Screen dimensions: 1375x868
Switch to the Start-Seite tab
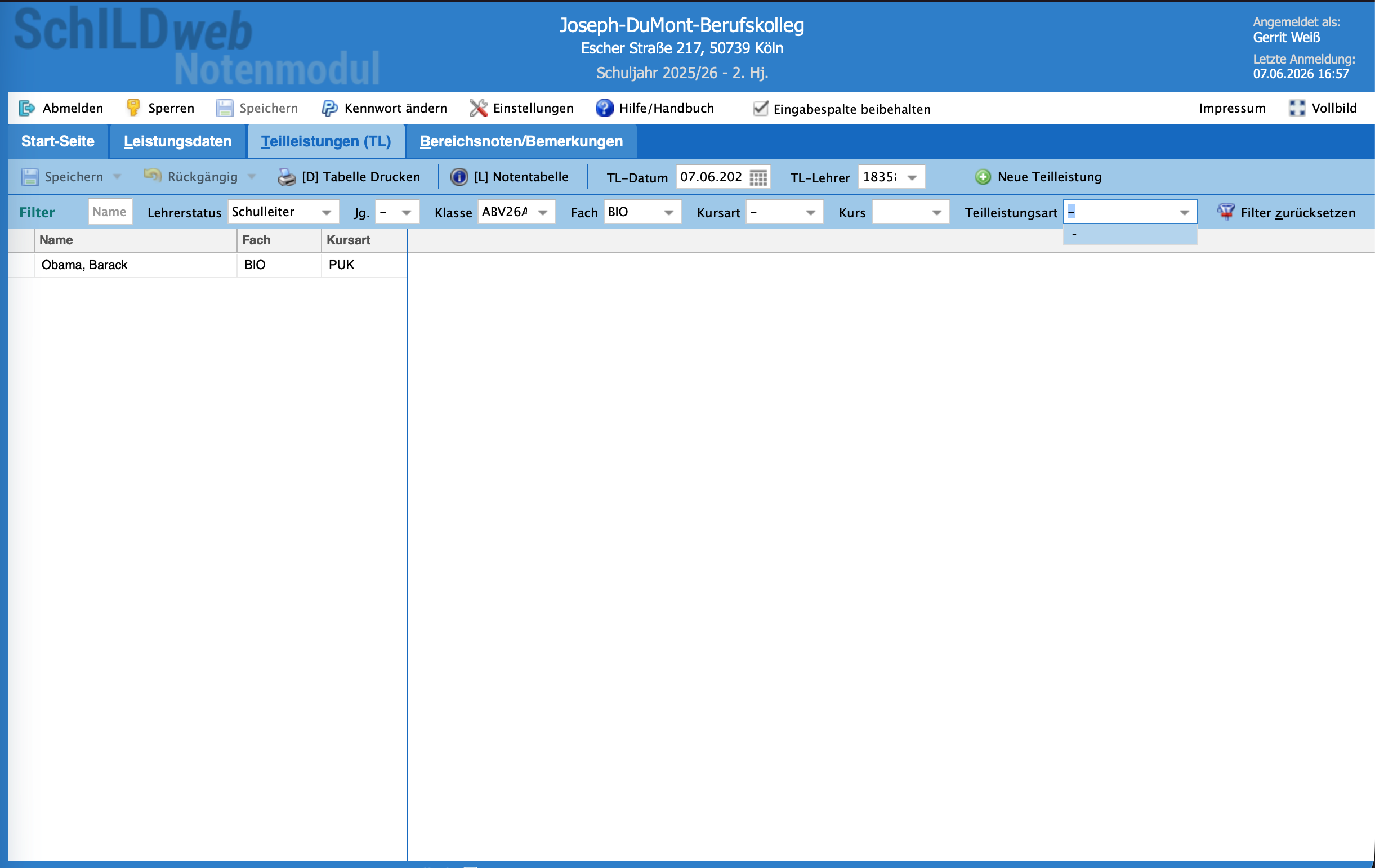pos(57,141)
